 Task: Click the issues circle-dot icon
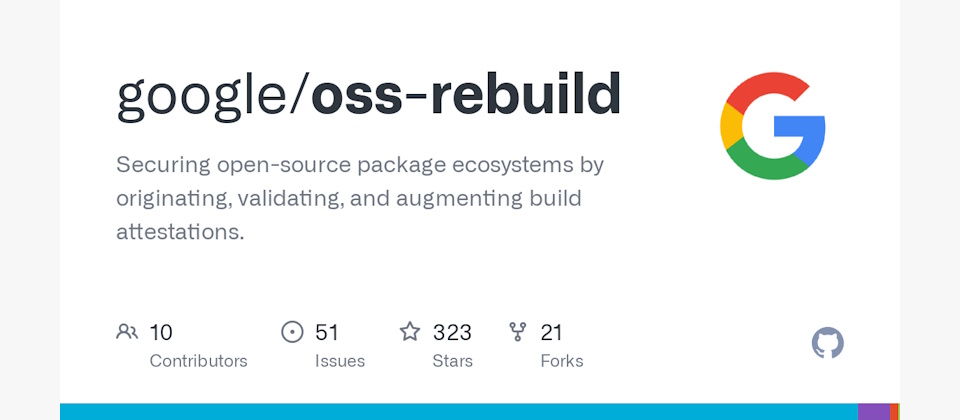pyautogui.click(x=292, y=332)
